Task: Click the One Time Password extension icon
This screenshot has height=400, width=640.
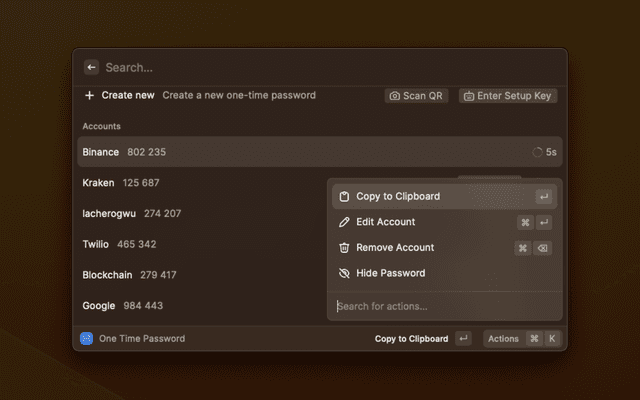Action: (x=86, y=339)
